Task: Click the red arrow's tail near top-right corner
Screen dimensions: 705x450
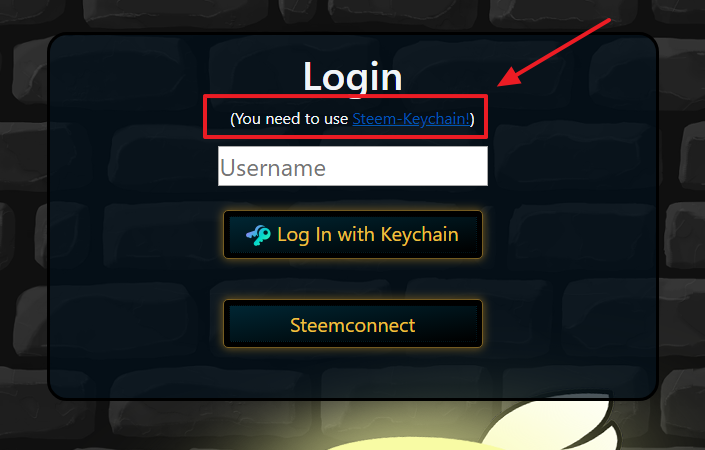Action: [x=605, y=22]
